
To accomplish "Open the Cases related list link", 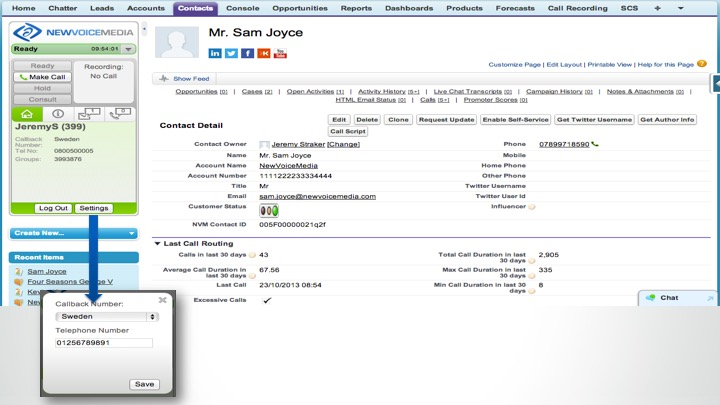I will (x=257, y=91).
